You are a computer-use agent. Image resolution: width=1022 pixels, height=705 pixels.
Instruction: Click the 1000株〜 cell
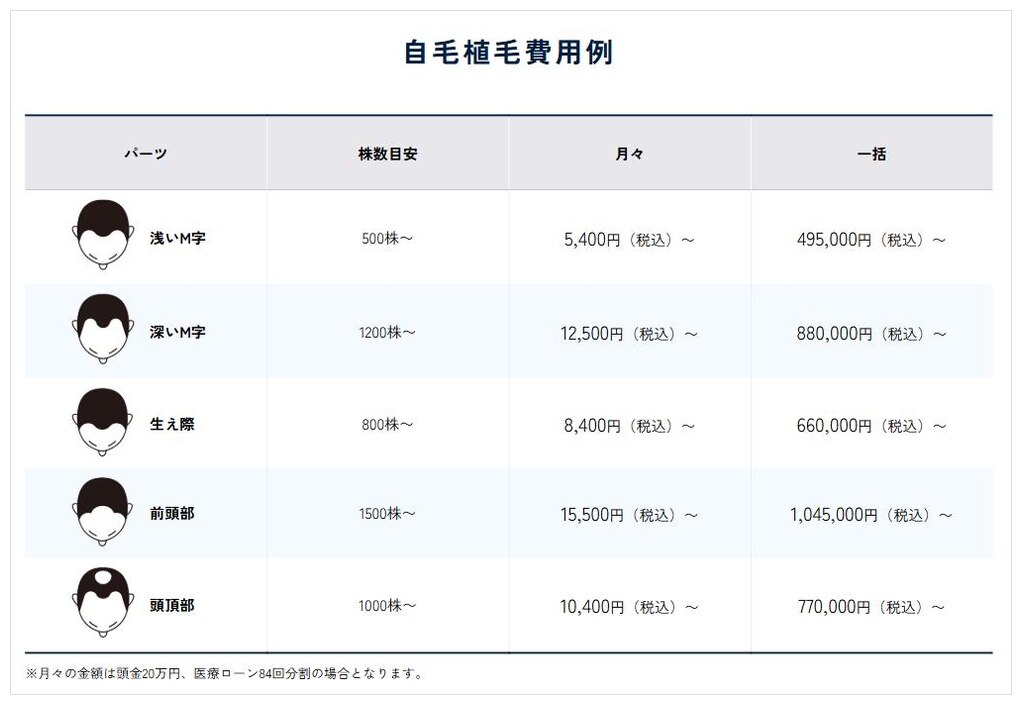coord(388,605)
